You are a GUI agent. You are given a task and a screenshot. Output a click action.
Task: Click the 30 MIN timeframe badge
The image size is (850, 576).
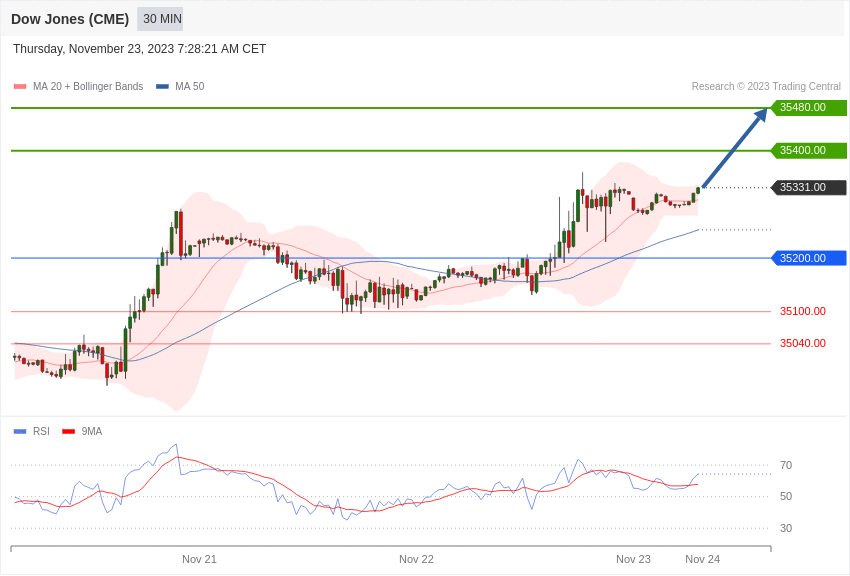click(x=160, y=19)
